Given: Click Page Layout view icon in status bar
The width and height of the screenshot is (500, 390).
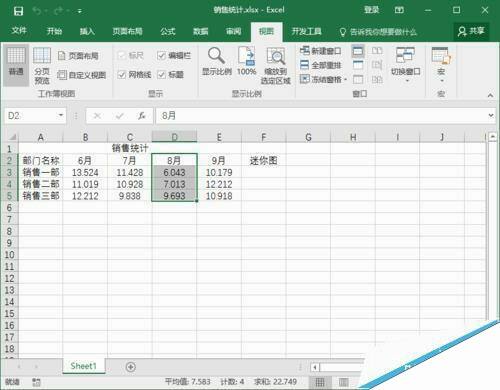Looking at the screenshot, I should point(344,382).
